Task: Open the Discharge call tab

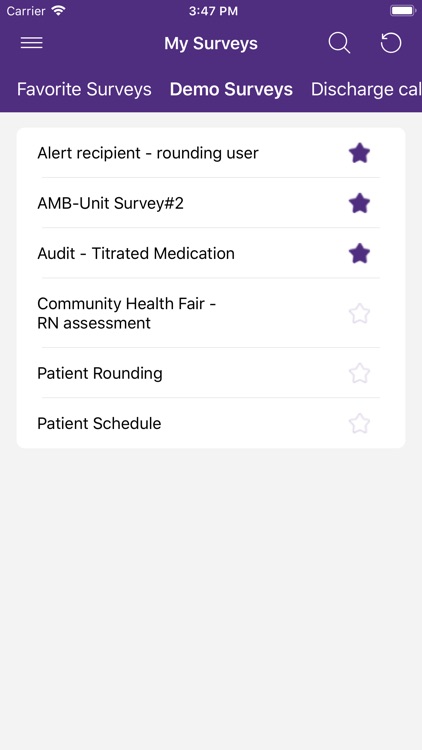Action: (x=366, y=89)
